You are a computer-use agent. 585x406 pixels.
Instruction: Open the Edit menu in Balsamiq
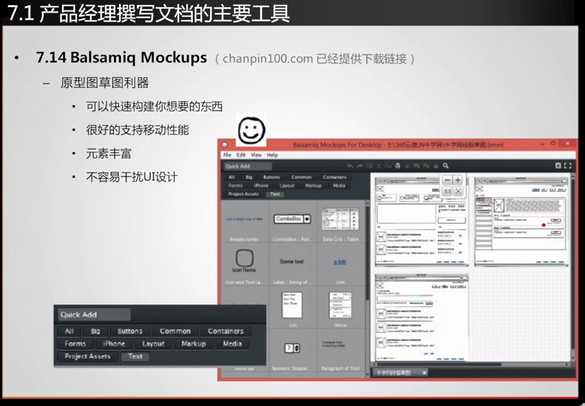(241, 155)
